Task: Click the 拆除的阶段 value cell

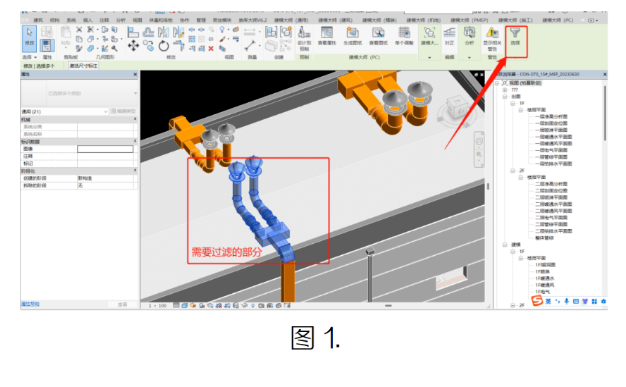Action: click(105, 186)
